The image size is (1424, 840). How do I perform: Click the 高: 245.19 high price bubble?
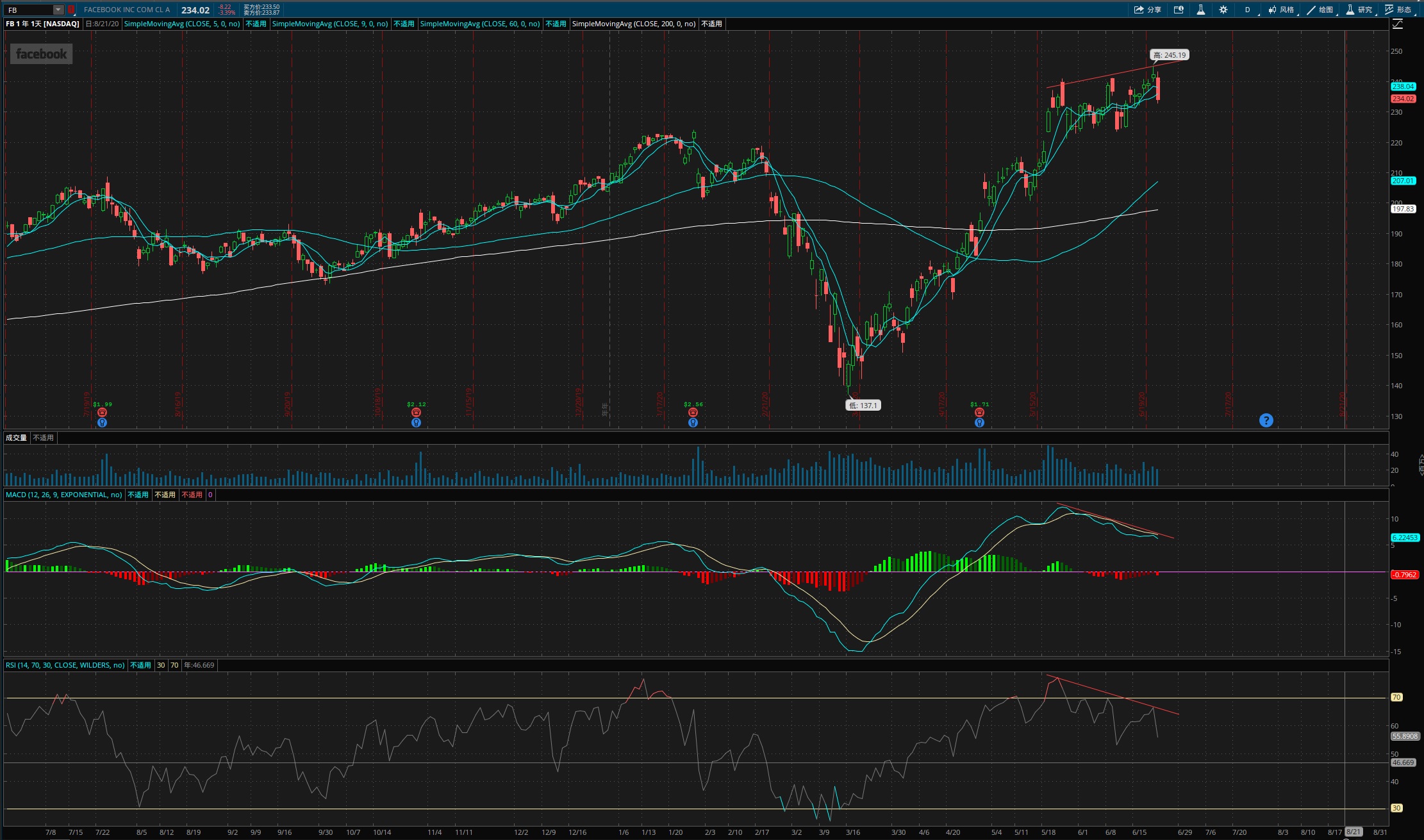pyautogui.click(x=1170, y=55)
